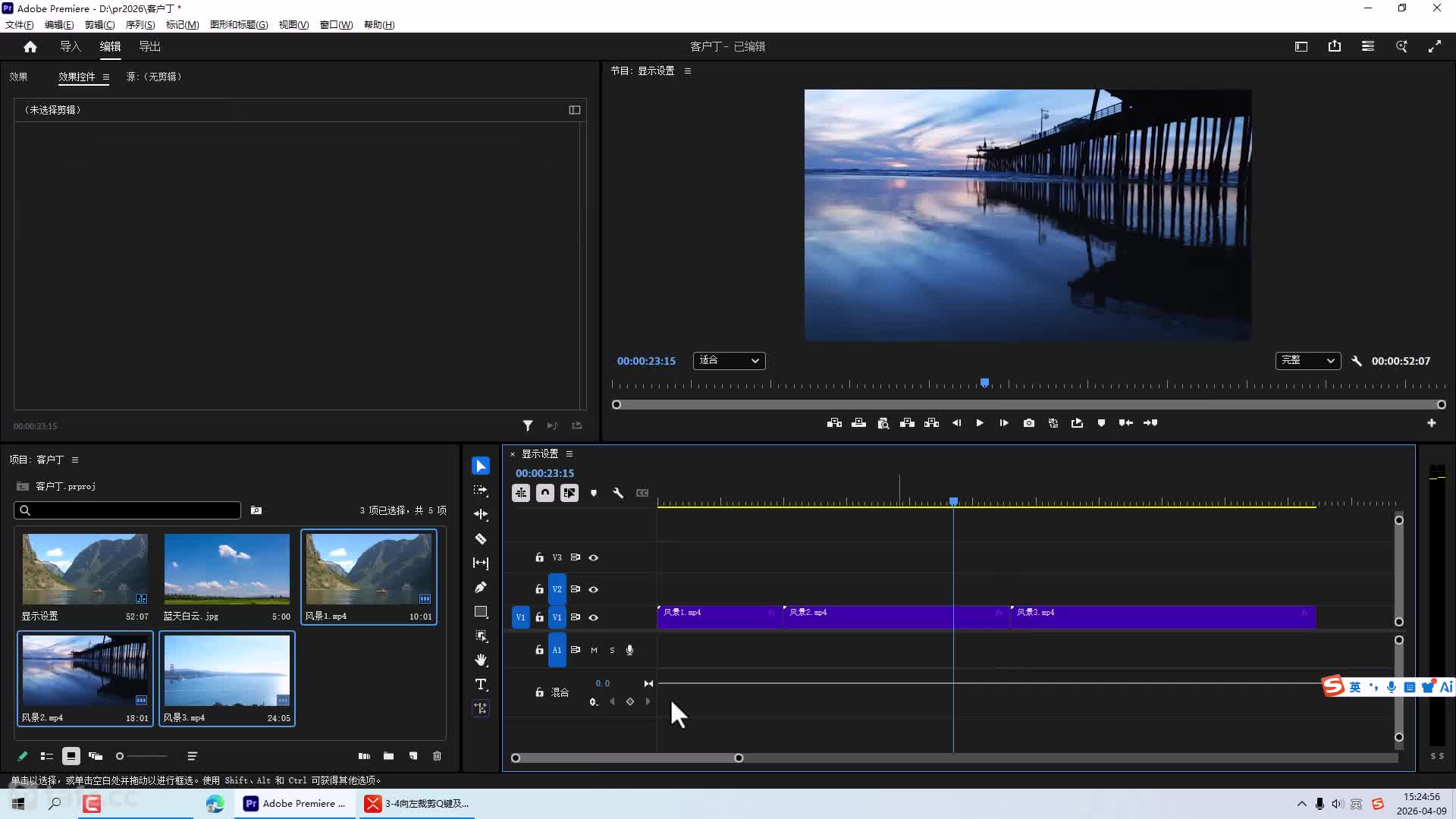Click Export Frame camera icon
This screenshot has height=819, width=1456.
pyautogui.click(x=1029, y=423)
